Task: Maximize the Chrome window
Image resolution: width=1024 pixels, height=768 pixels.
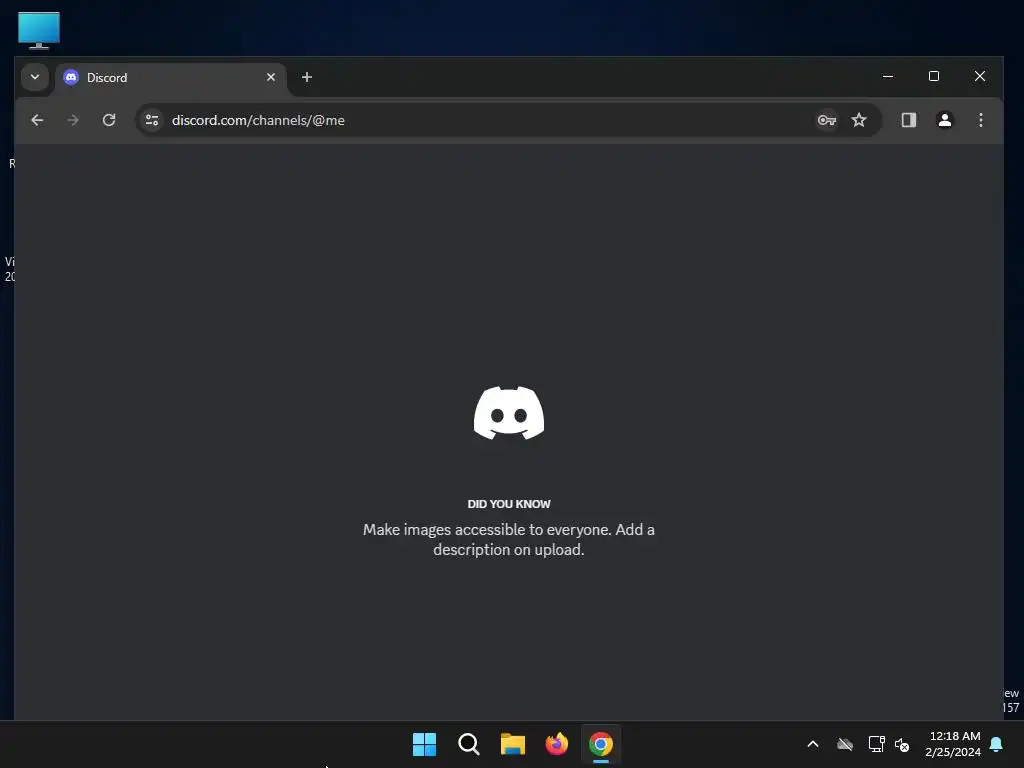Action: point(934,76)
